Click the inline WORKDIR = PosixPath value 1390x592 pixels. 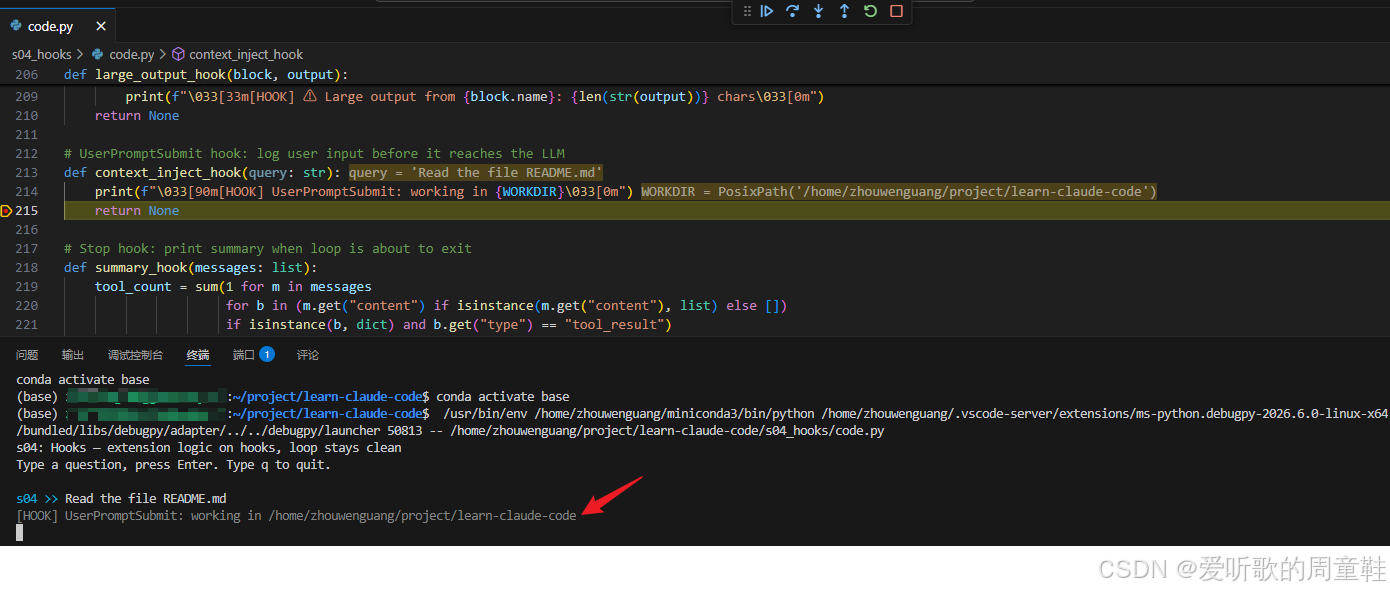[899, 192]
